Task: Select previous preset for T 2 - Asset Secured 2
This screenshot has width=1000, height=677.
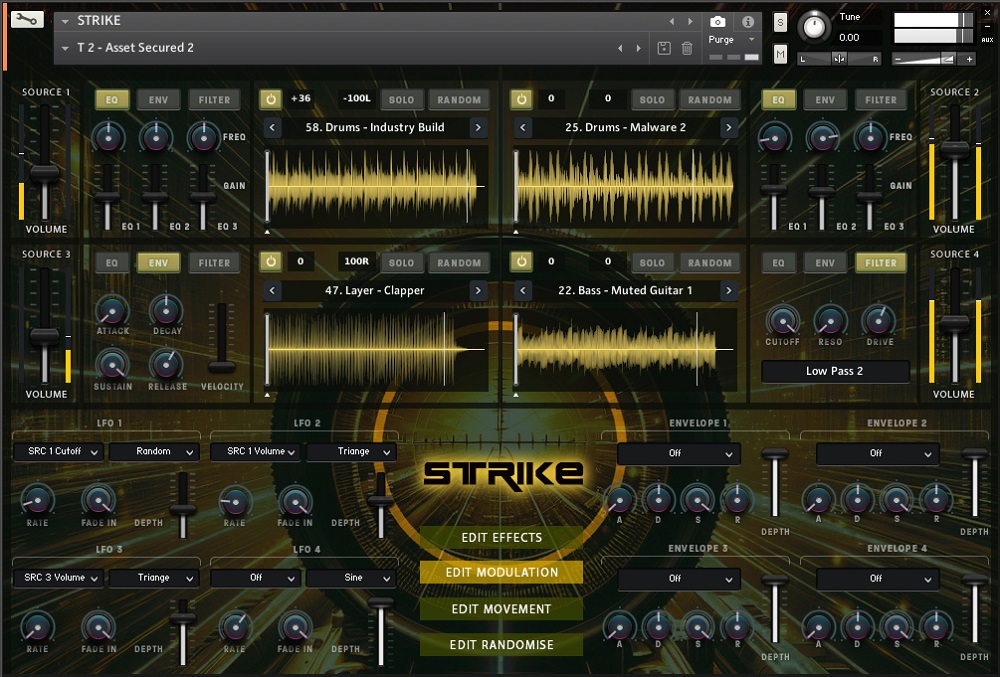Action: (x=620, y=48)
